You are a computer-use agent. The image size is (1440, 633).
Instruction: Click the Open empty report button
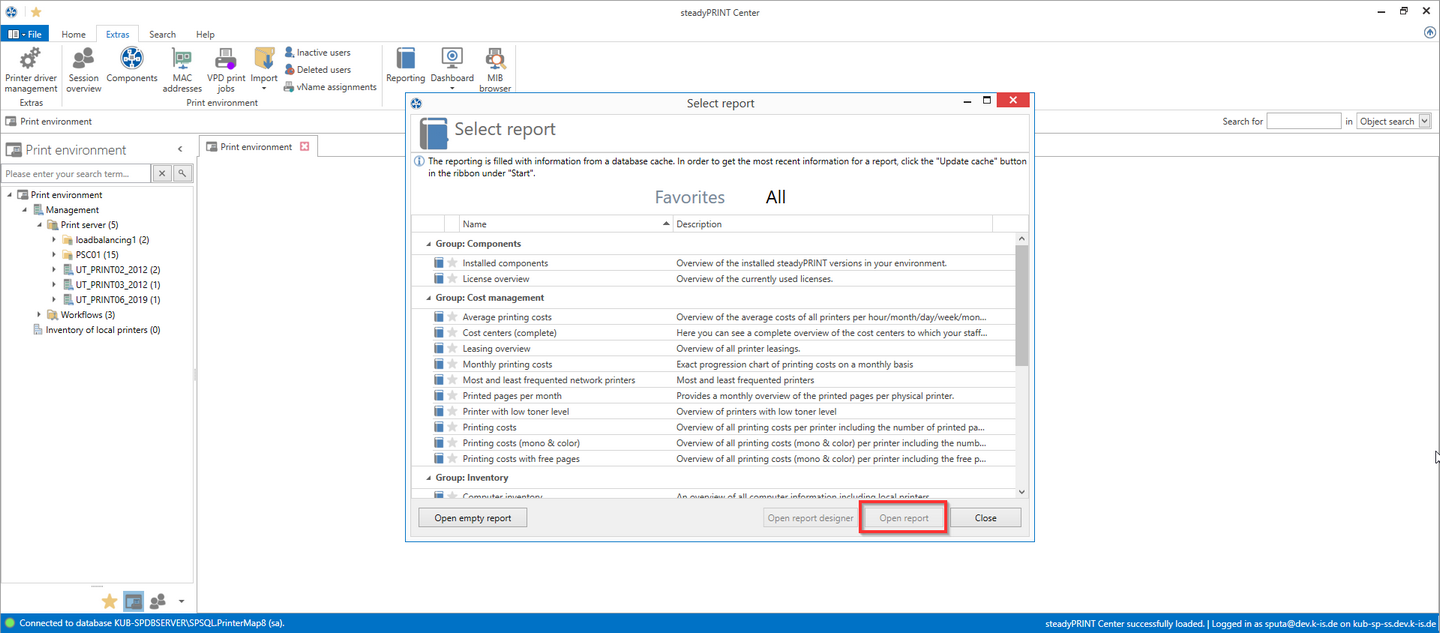(472, 518)
